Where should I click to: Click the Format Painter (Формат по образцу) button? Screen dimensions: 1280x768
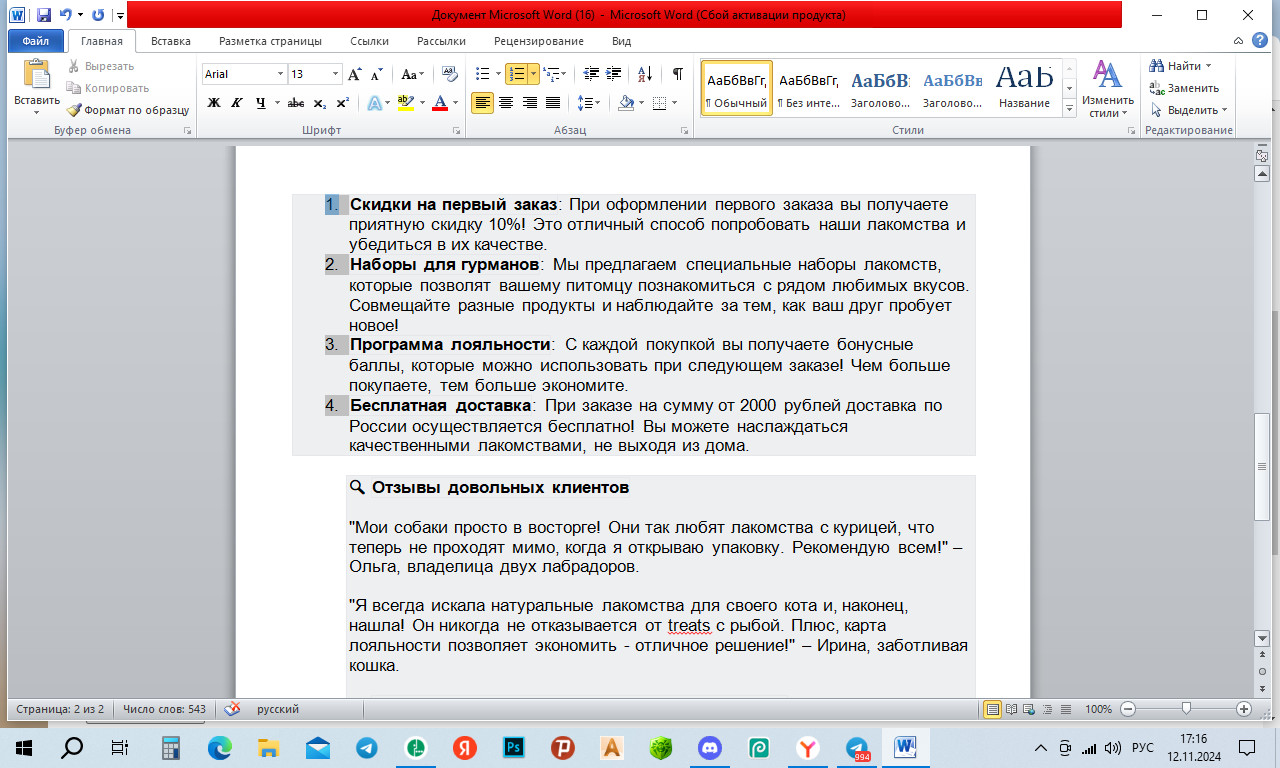(127, 110)
